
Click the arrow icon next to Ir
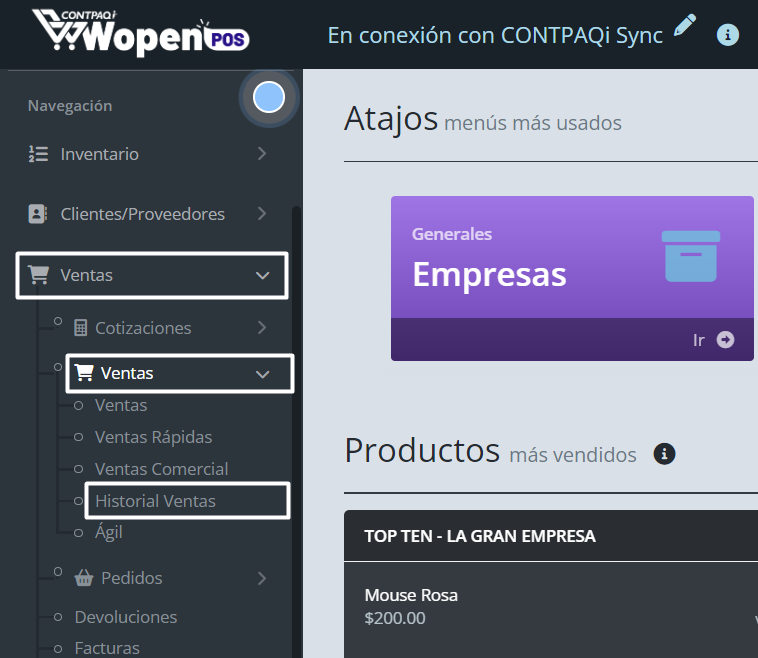click(x=725, y=340)
